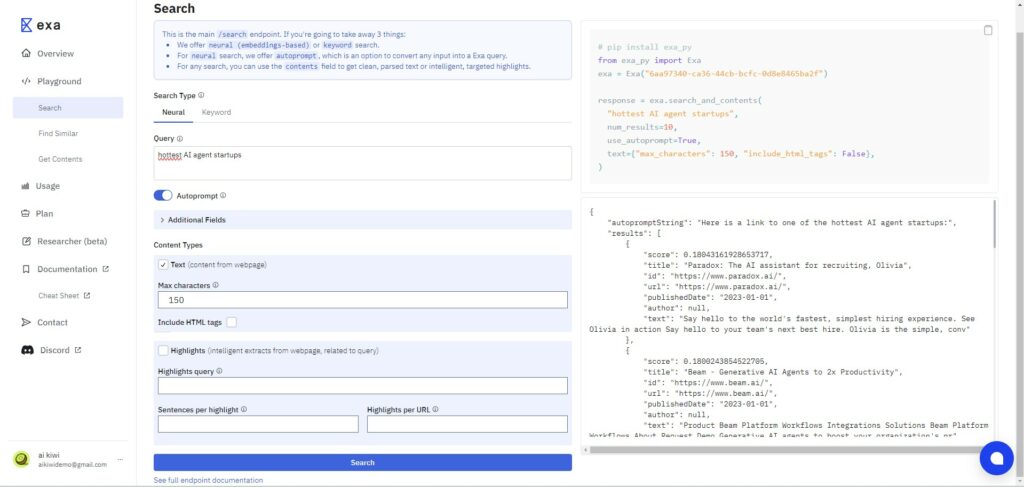
Task: Click Highlights per URL input
Action: click(x=467, y=424)
